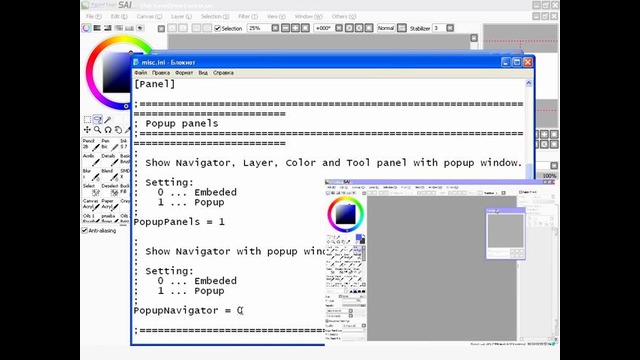640x360 pixels.
Task: Click the Notepad vertical scrollbar up arrow
Action: (x=529, y=83)
